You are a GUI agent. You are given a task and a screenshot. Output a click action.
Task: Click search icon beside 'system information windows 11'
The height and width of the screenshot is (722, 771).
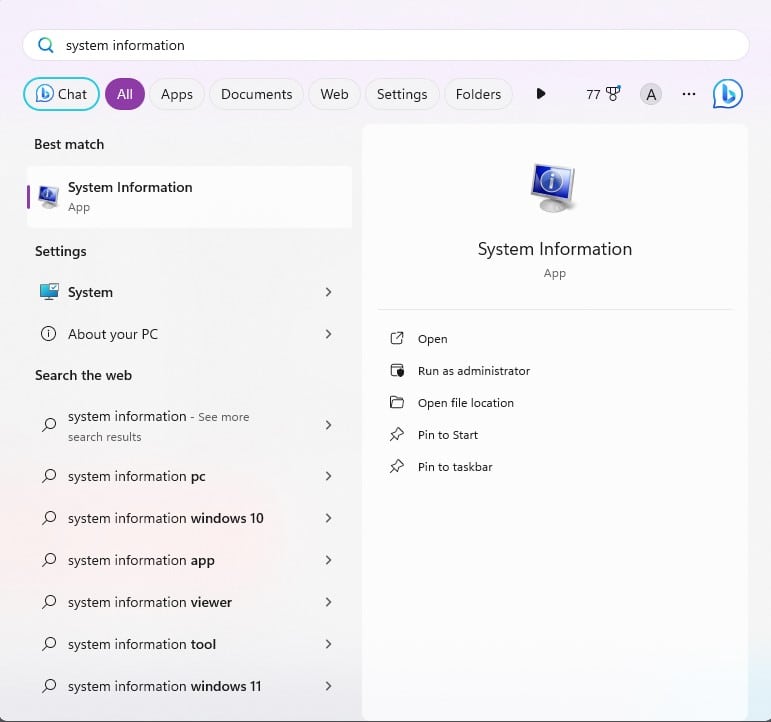pyautogui.click(x=49, y=686)
